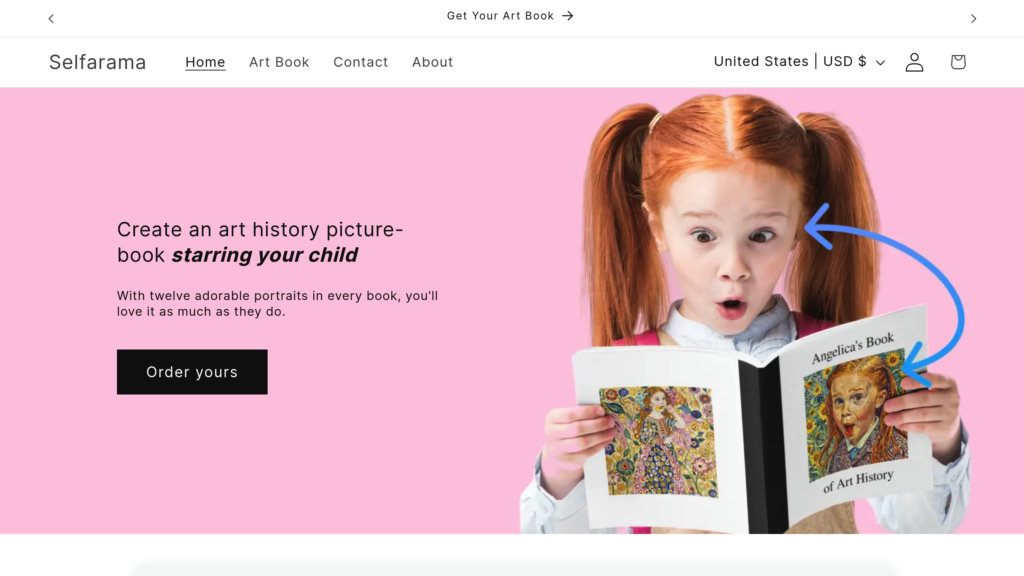Screen dimensions: 1024x576
Task: Expand the United States | USD $ selector
Action: point(790,62)
